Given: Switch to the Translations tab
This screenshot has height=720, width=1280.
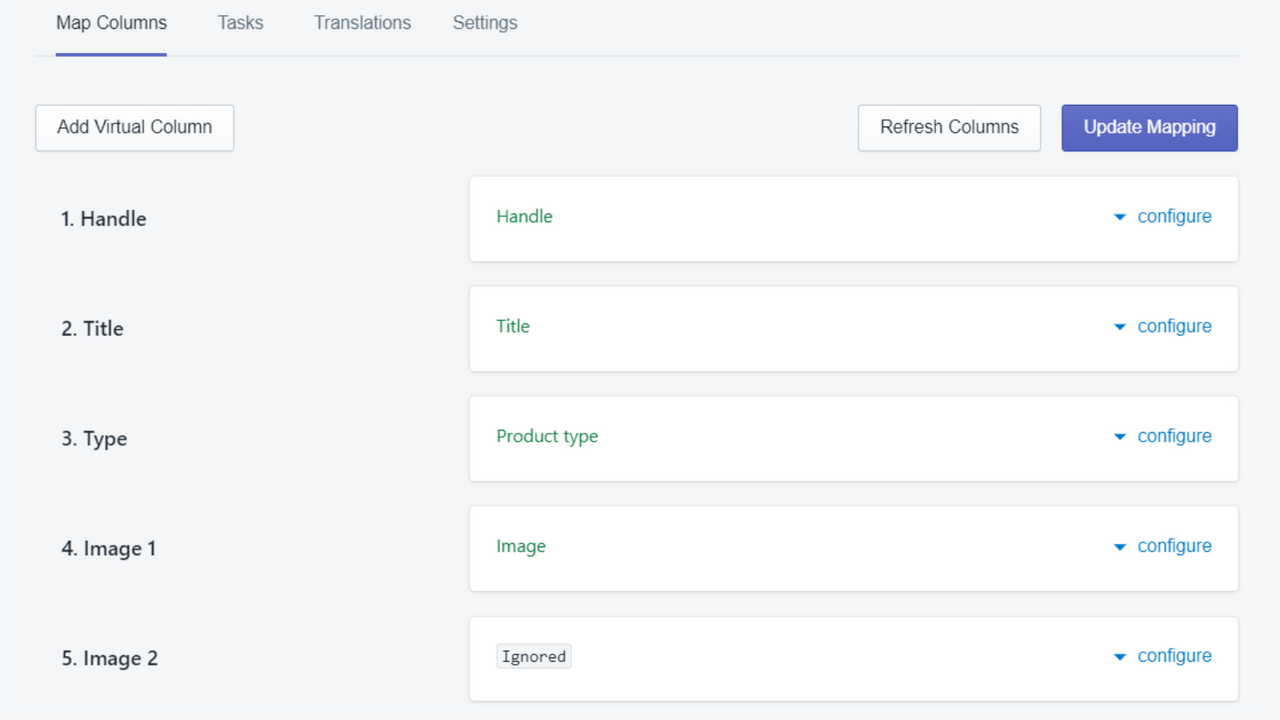Looking at the screenshot, I should point(362,22).
